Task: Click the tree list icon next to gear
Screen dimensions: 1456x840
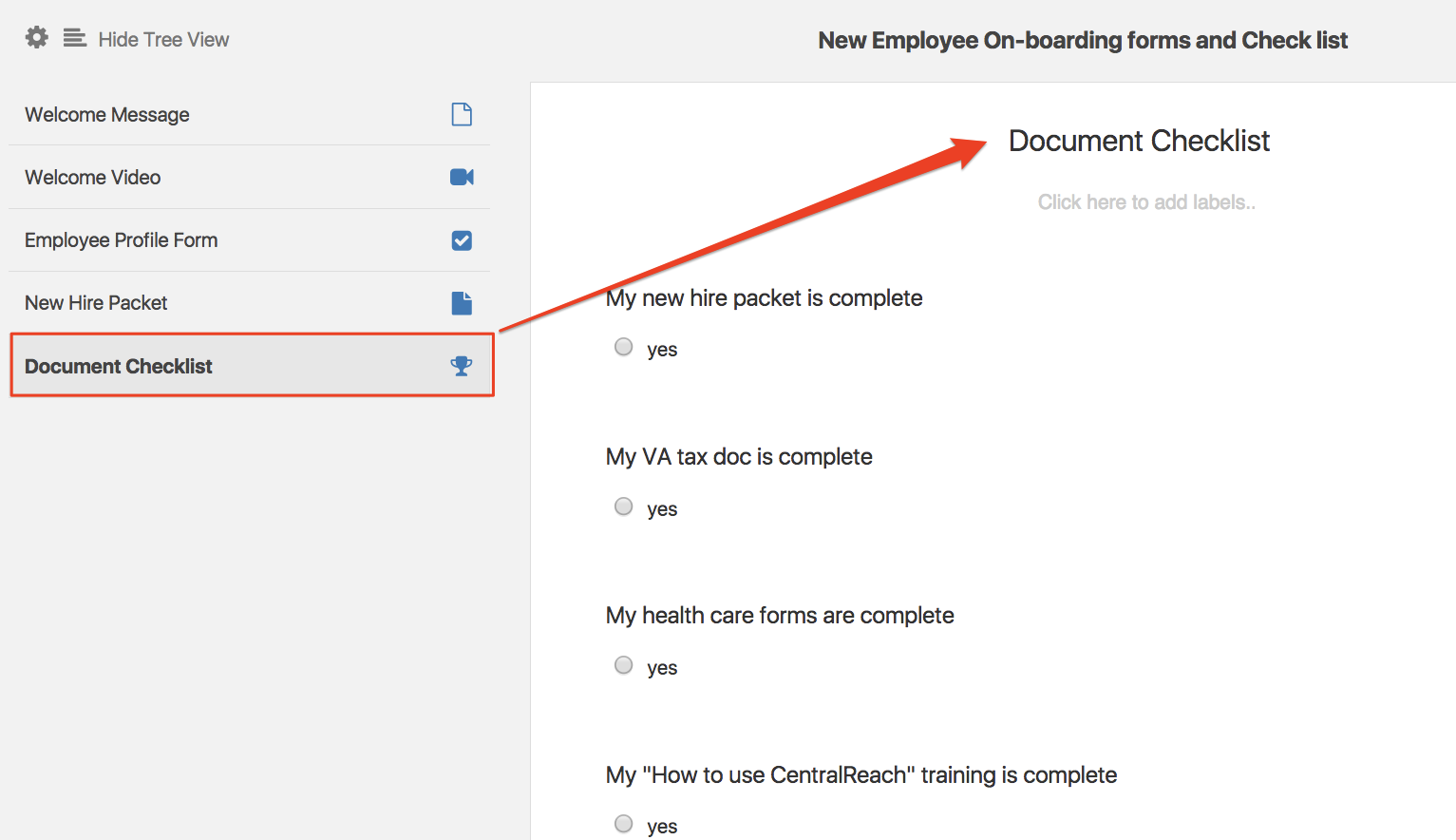Action: pyautogui.click(x=74, y=37)
